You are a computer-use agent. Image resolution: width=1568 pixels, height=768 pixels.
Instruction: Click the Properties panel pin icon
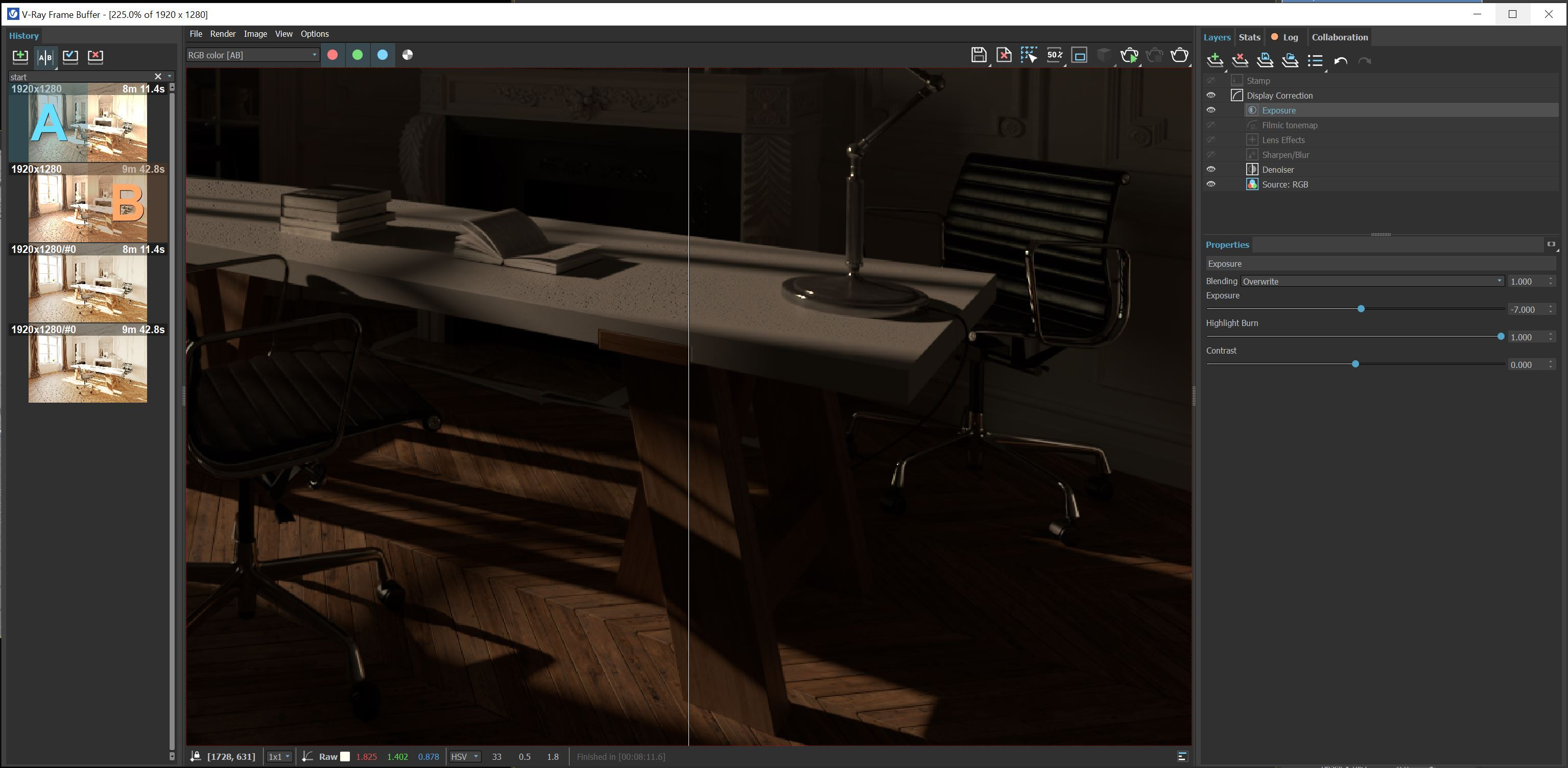[1551, 244]
